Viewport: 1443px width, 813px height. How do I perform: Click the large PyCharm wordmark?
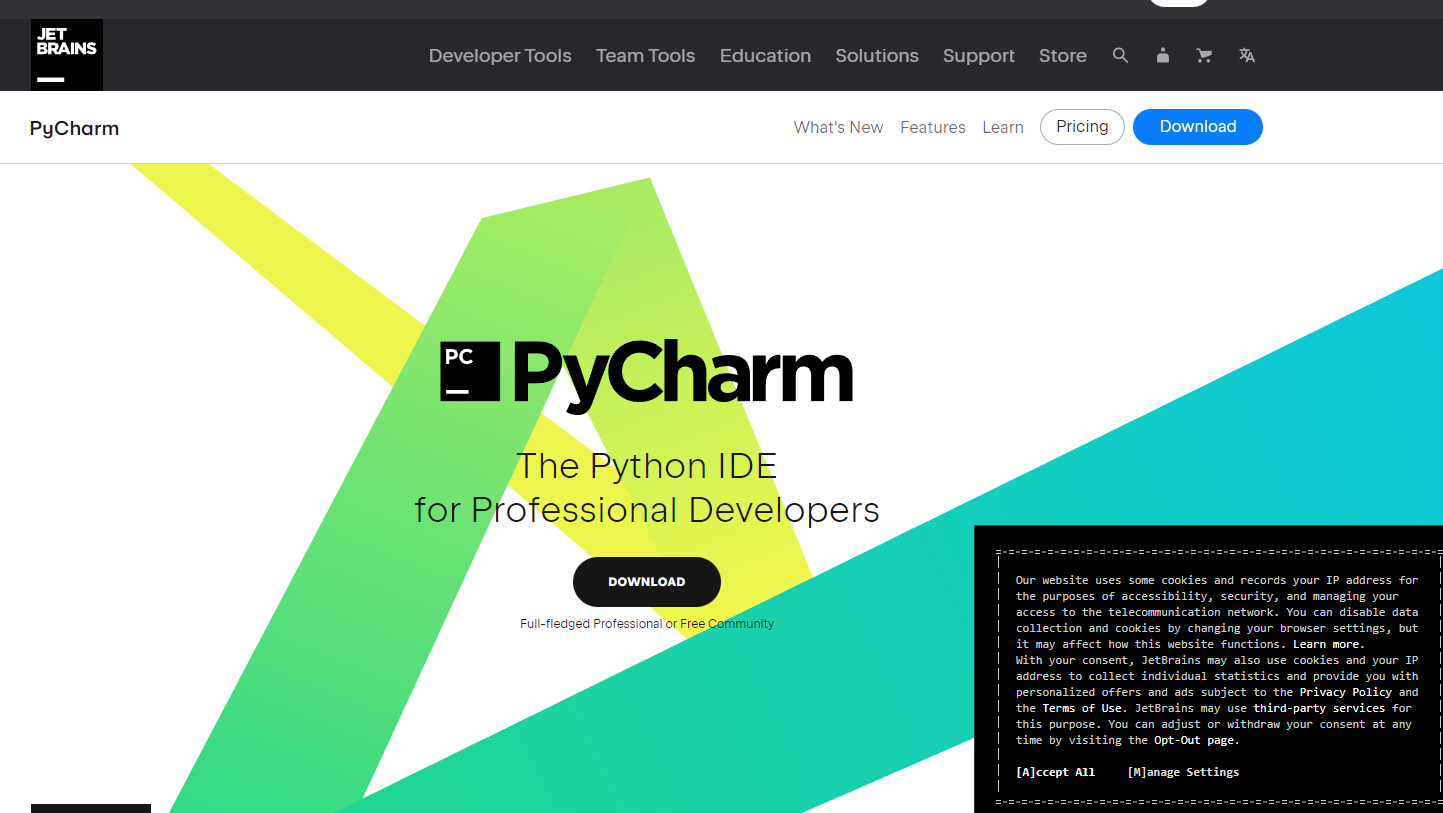click(x=683, y=375)
